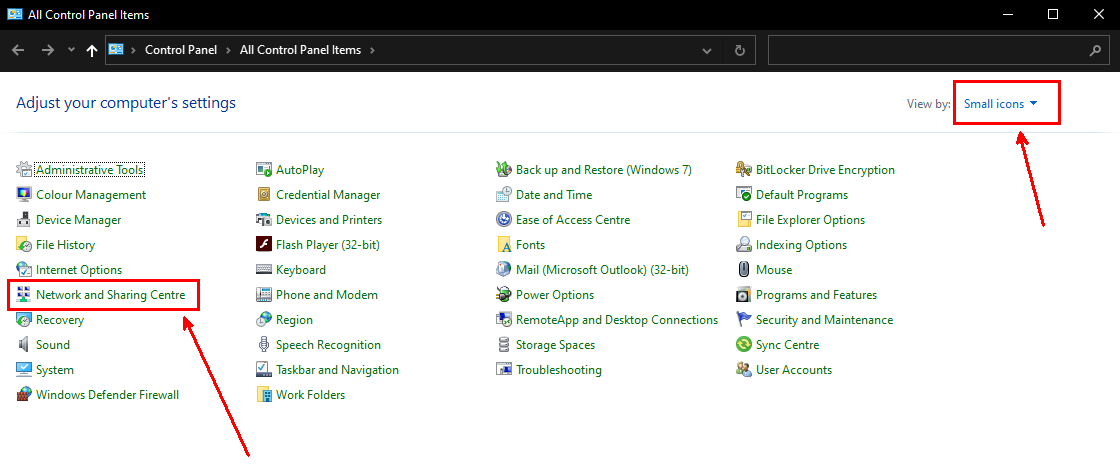1120x468 pixels.
Task: Click the address bar Control Panel icon
Action: click(x=116, y=50)
